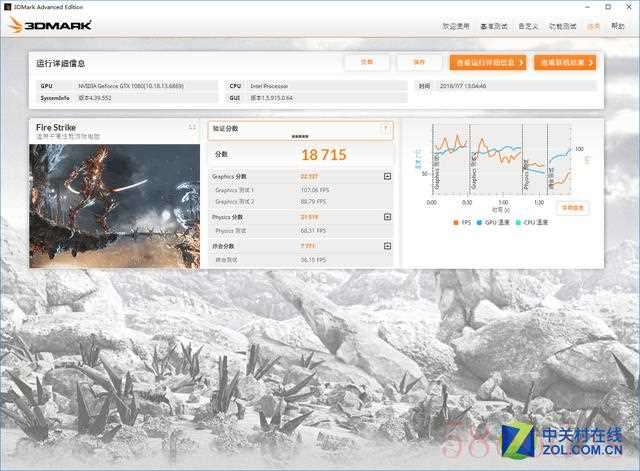Maximize the 3DMark window
Image resolution: width=640 pixels, height=471 pixels.
click(x=608, y=7)
